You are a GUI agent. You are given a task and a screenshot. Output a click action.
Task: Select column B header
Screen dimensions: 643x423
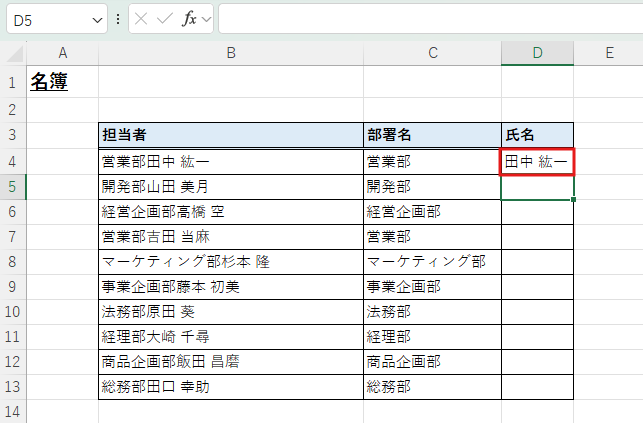pyautogui.click(x=230, y=53)
